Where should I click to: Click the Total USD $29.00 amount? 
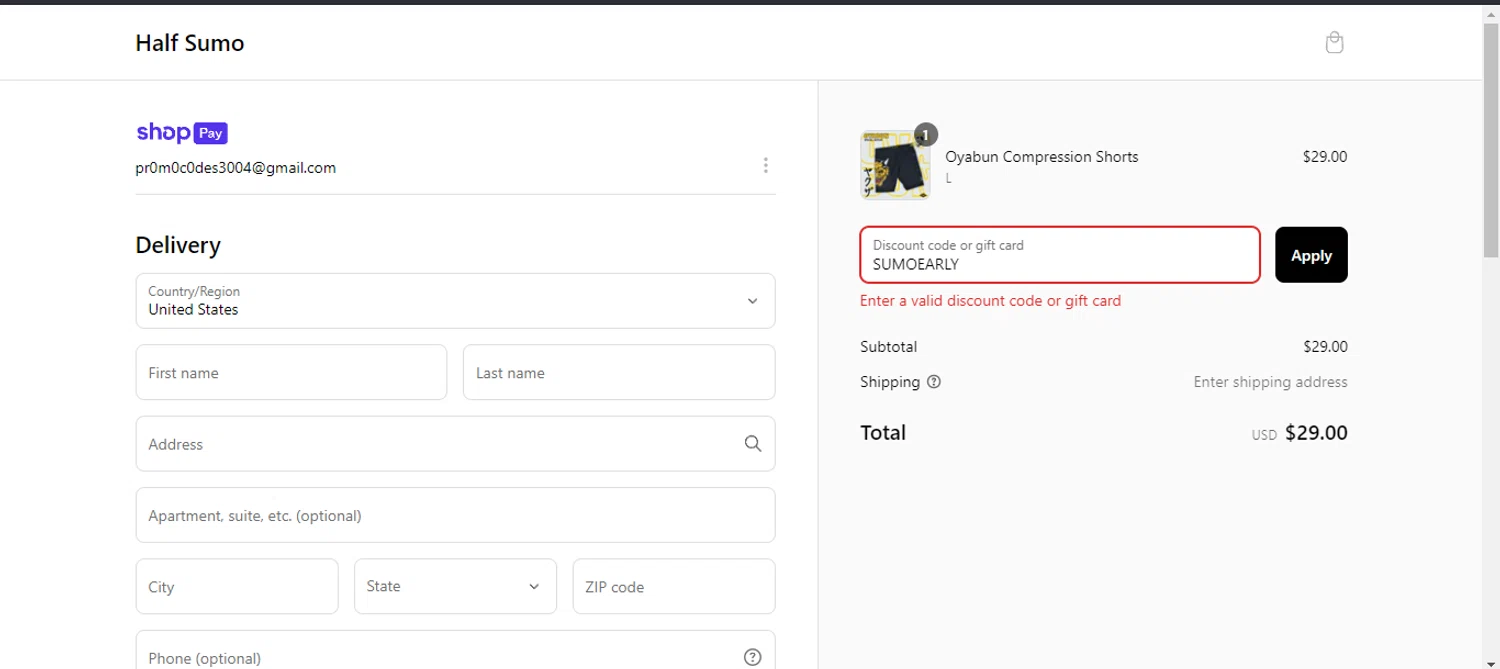pyautogui.click(x=1299, y=433)
